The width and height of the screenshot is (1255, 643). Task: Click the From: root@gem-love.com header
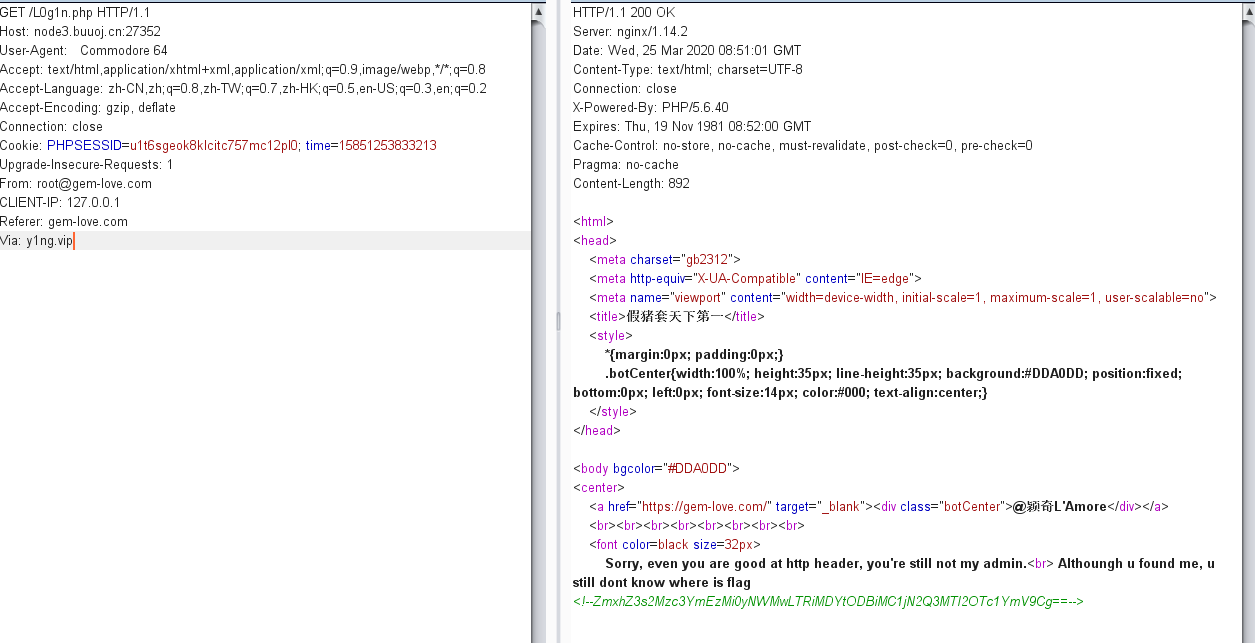[76, 184]
